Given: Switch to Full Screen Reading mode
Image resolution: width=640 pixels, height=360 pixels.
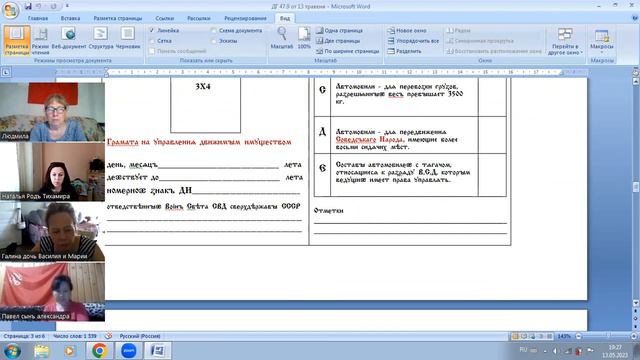Looking at the screenshot, I should point(40,40).
